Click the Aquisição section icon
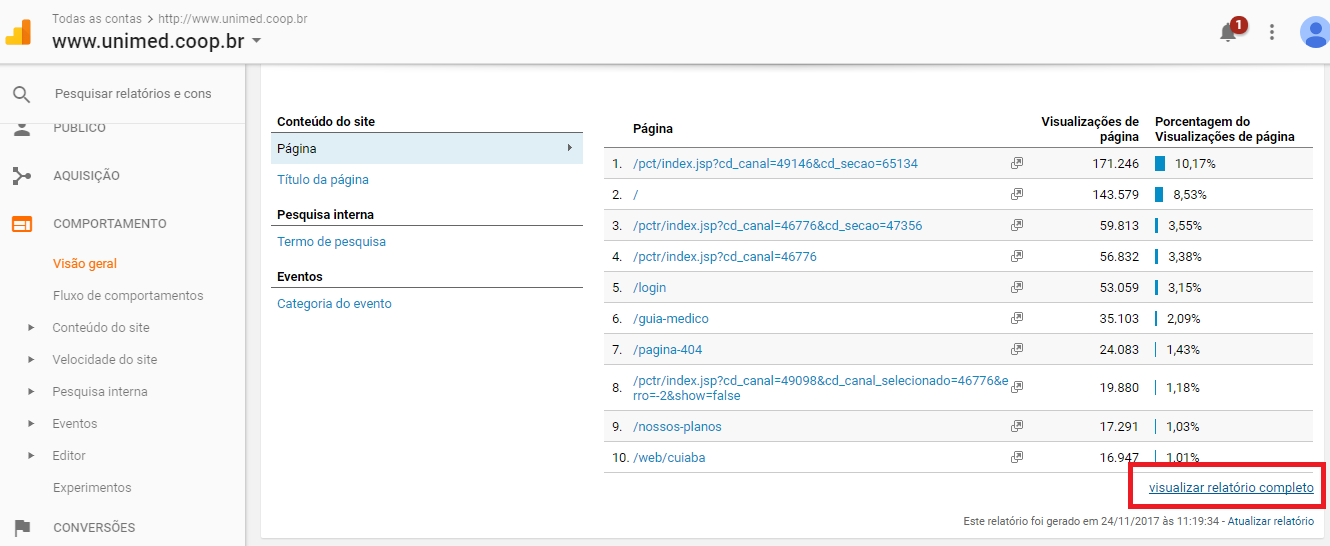Viewport: 1330px width, 546px height. click(22, 176)
